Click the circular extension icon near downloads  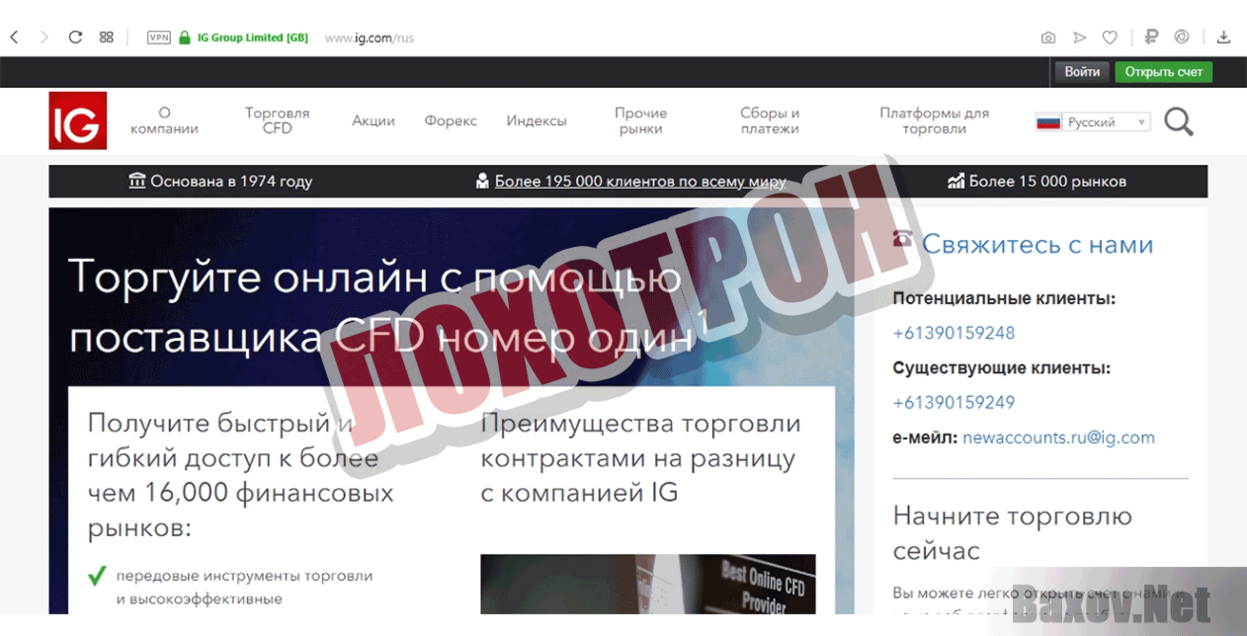[1181, 37]
